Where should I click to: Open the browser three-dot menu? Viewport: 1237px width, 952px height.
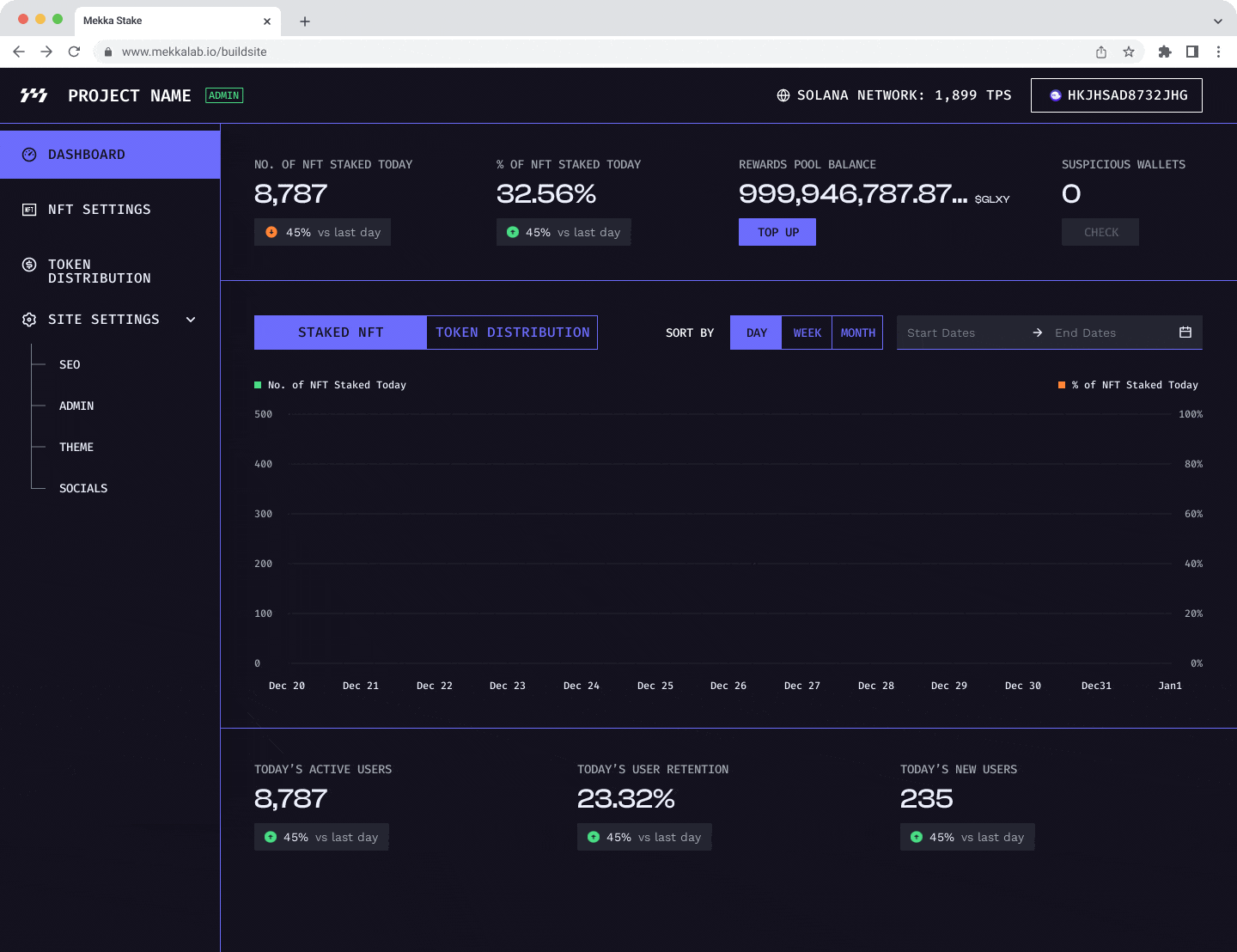pyautogui.click(x=1218, y=52)
